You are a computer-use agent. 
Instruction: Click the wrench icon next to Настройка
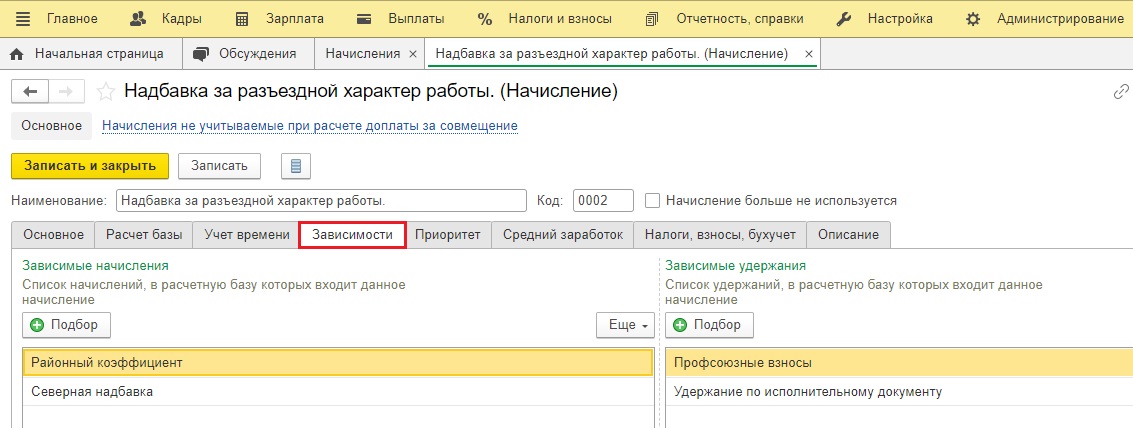(844, 19)
